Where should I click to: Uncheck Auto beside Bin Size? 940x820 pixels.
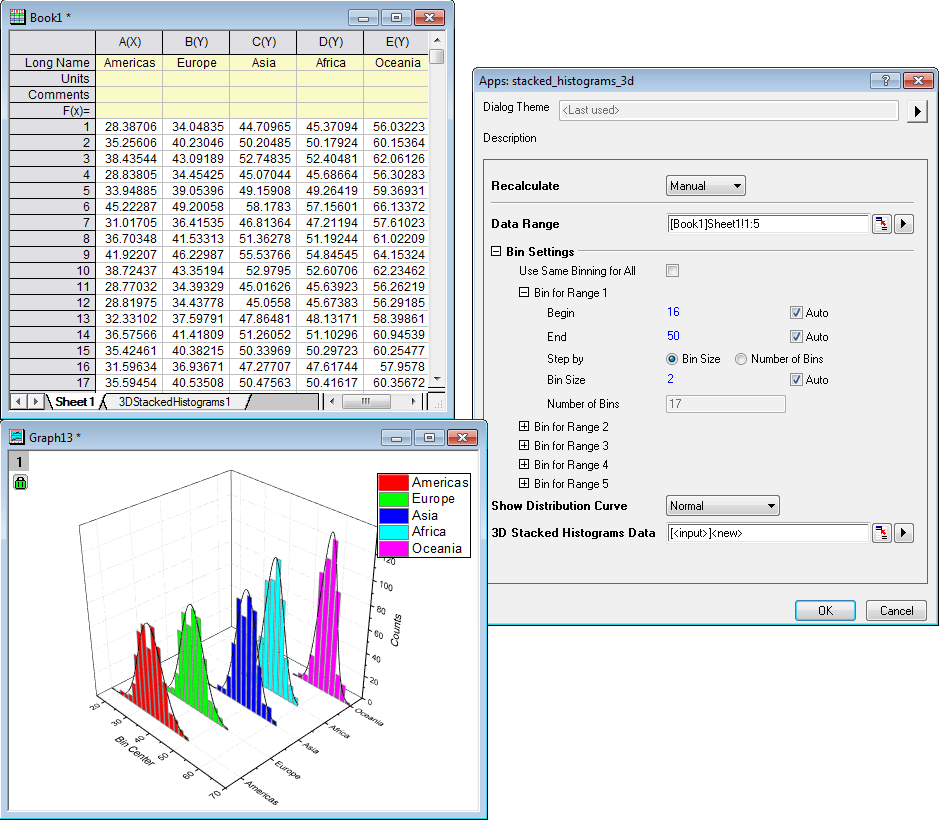pyautogui.click(x=799, y=380)
